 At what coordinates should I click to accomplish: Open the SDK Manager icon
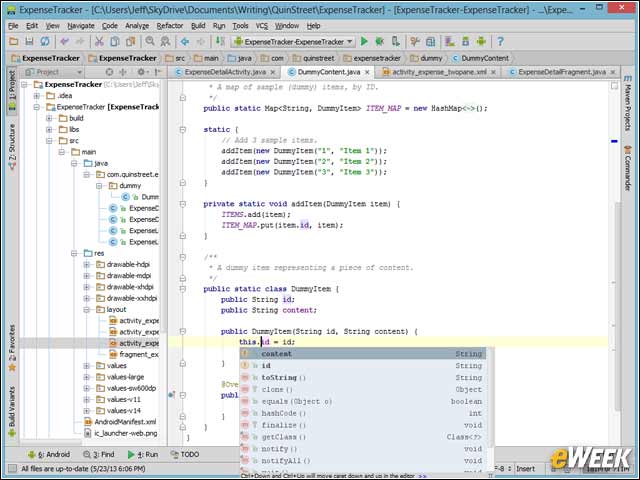pos(465,41)
